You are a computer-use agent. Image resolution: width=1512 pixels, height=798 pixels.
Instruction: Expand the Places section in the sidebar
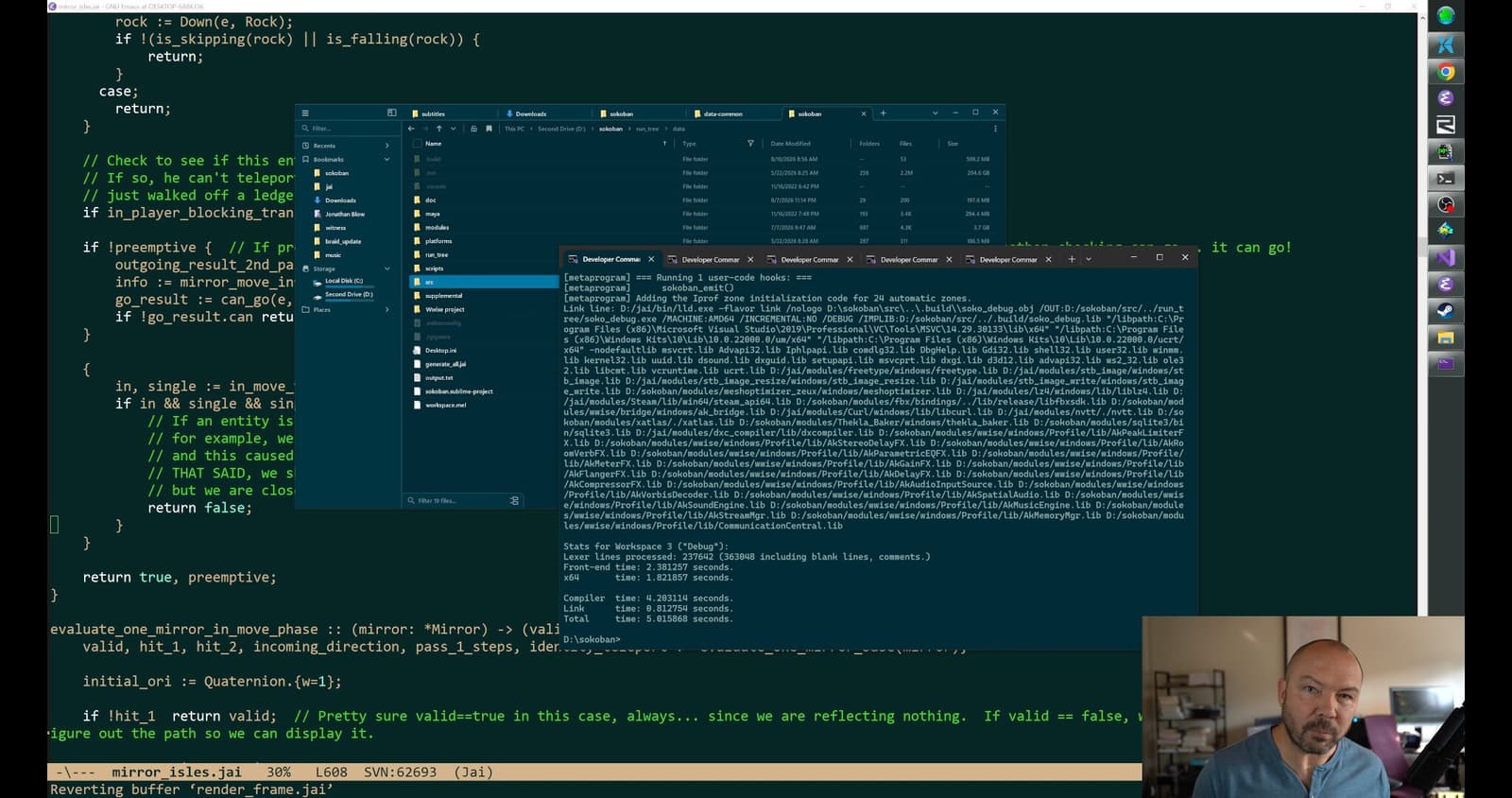[387, 310]
